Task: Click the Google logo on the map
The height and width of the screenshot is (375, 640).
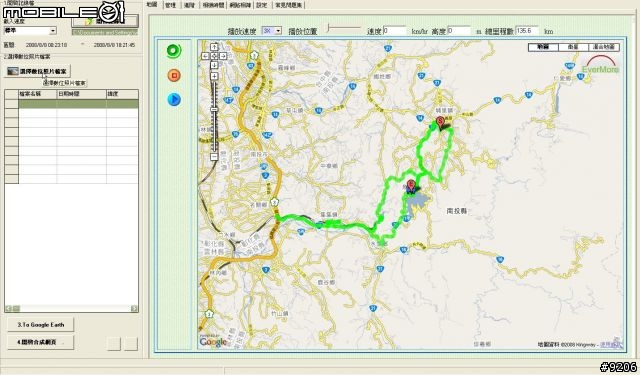Action: coord(213,342)
